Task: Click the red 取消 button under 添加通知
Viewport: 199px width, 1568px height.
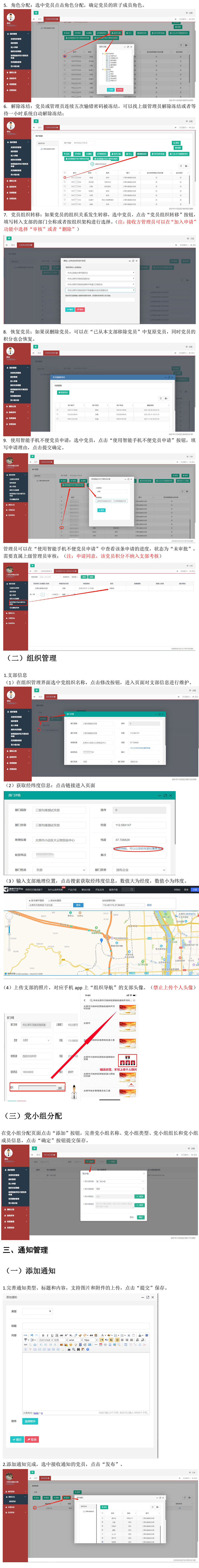Action: tap(32, 1440)
